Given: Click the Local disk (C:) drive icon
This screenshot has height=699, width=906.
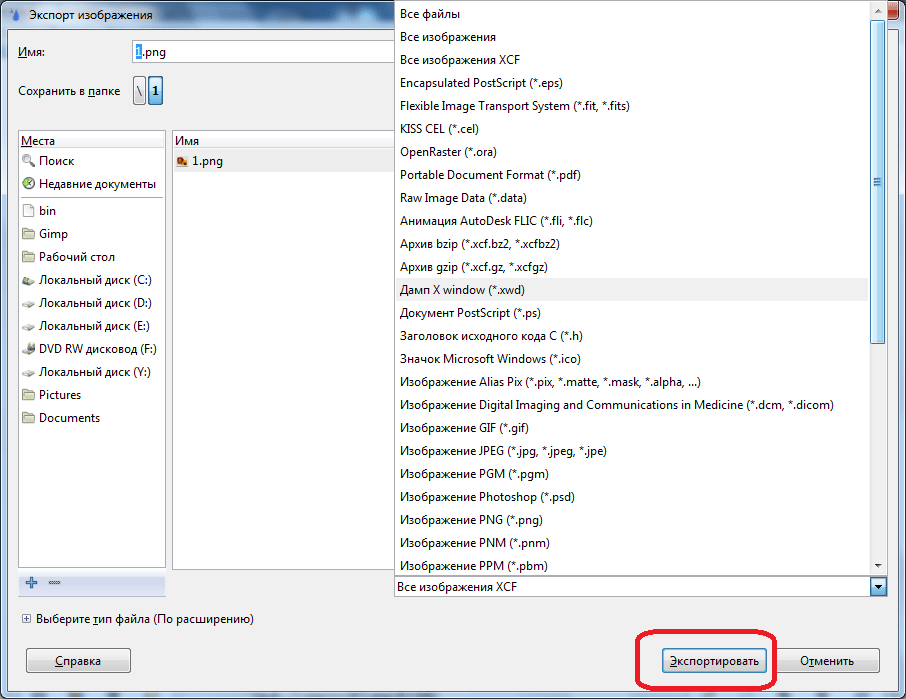Looking at the screenshot, I should (28, 280).
